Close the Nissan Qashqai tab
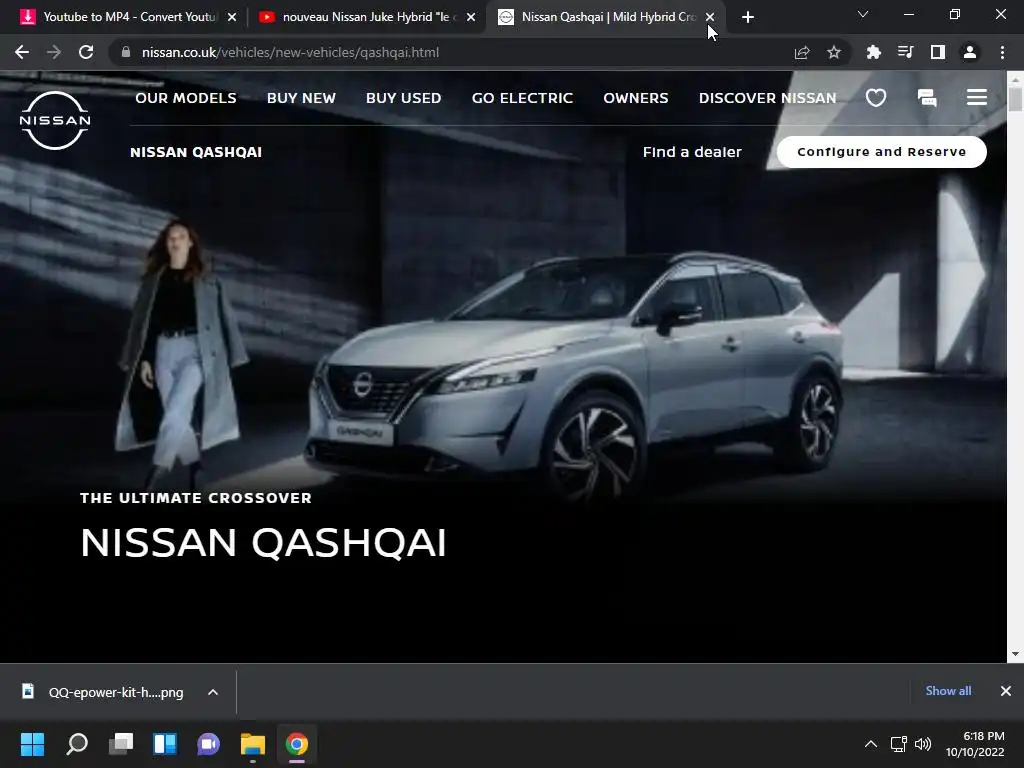1024x768 pixels. (710, 17)
